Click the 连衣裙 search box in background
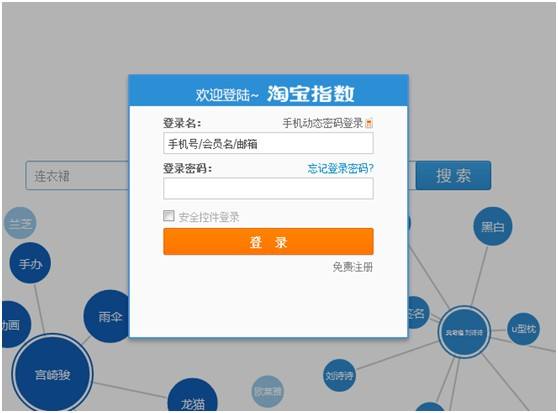Image resolution: width=558 pixels, height=413 pixels. click(77, 175)
